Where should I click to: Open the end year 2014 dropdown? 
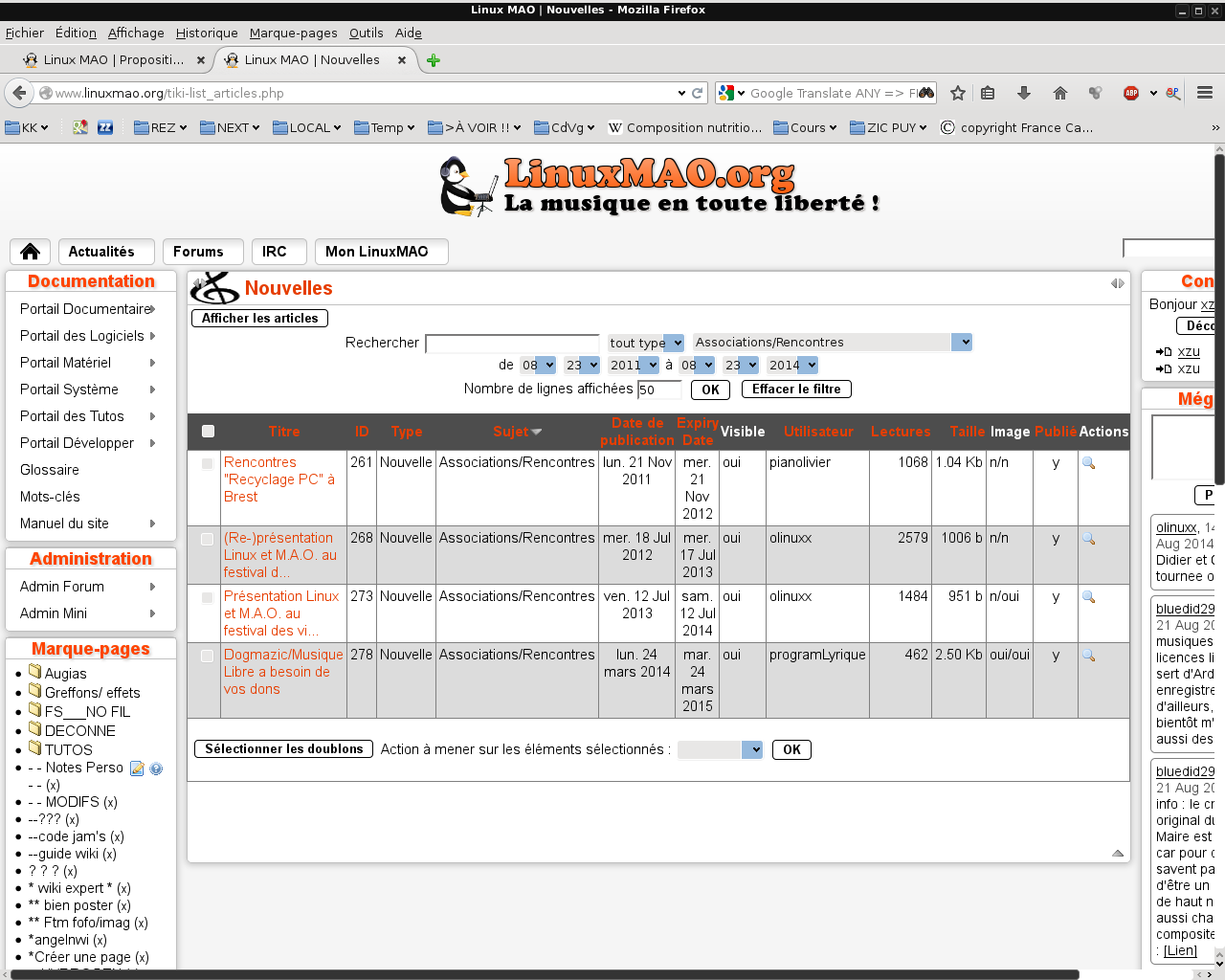pyautogui.click(x=792, y=365)
